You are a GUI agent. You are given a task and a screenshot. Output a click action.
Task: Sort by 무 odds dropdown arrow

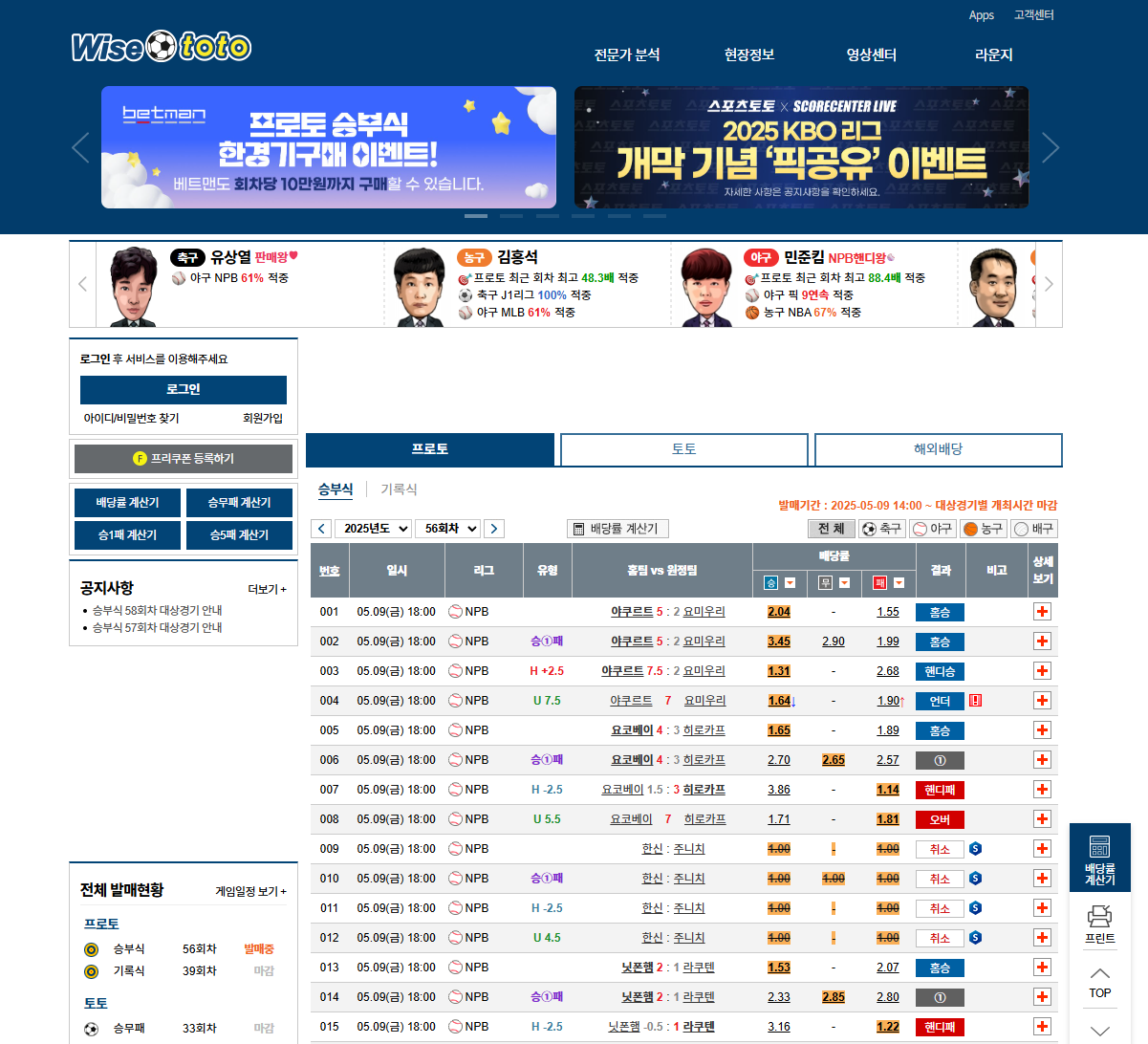pos(844,582)
